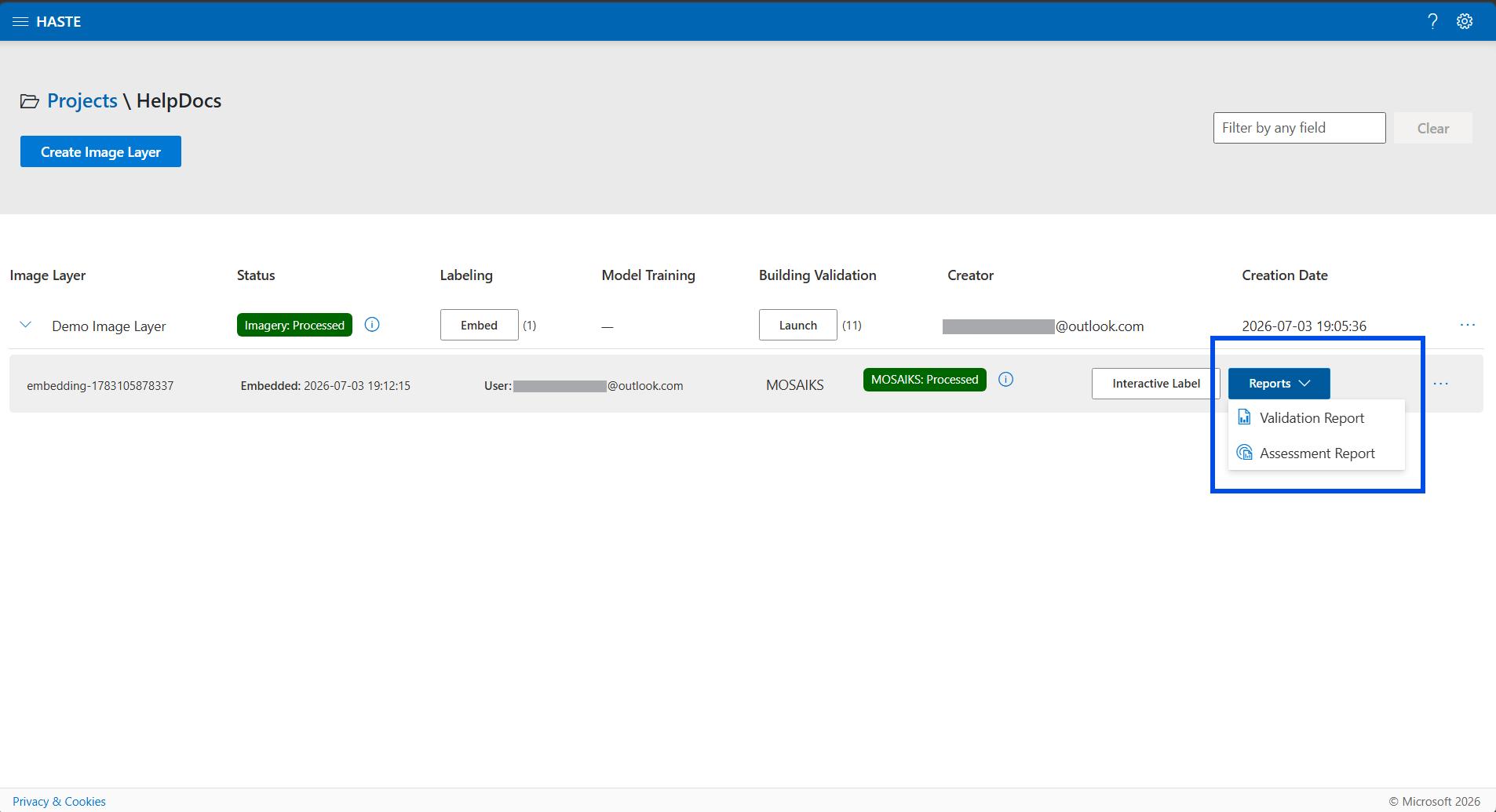Click the embedding-1783105878337 name
1496x812 pixels.
[100, 386]
